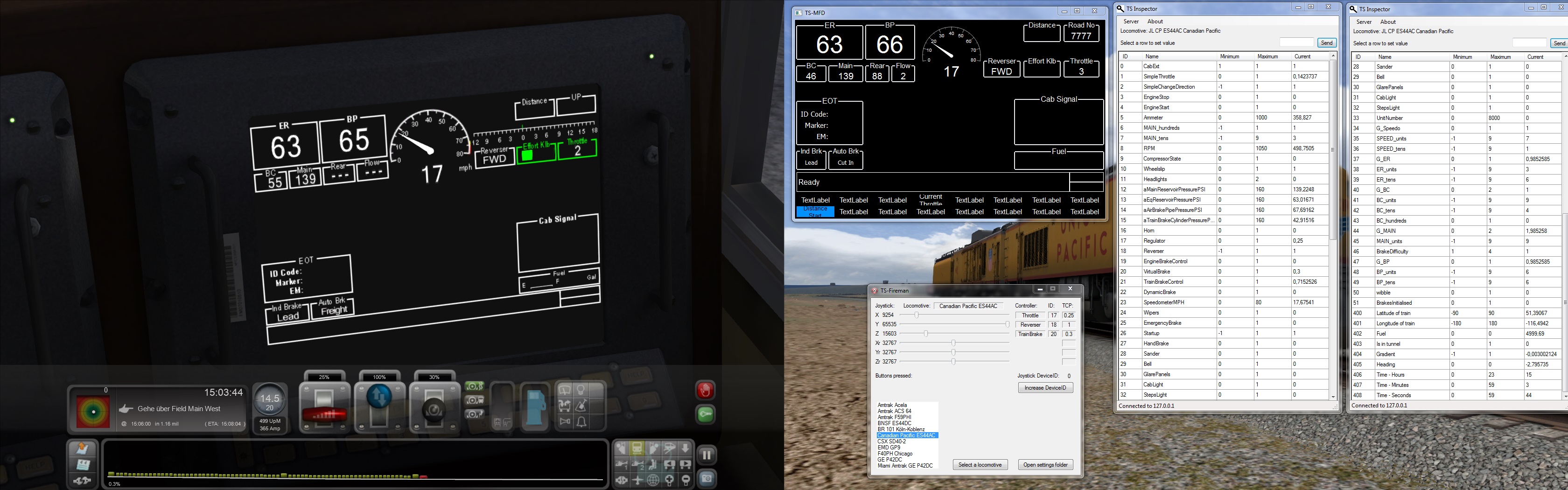This screenshot has height=490, width=1568.
Task: Click scrollbar down arrow in left TS Inspector
Action: pyautogui.click(x=1333, y=396)
